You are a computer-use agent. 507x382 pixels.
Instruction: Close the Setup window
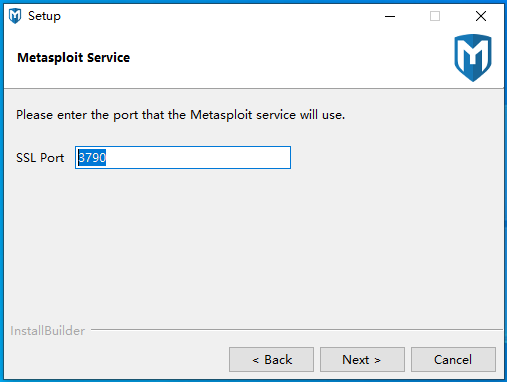tap(481, 16)
